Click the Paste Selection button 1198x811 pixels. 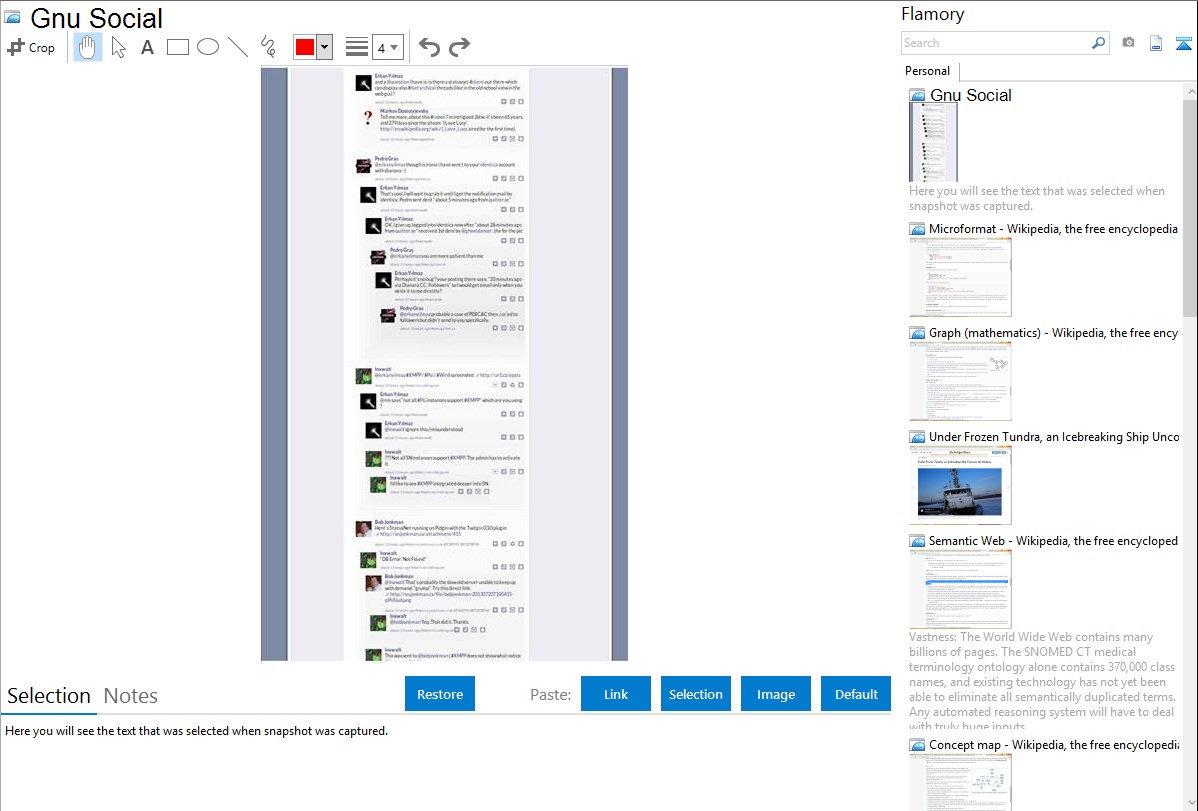[695, 694]
